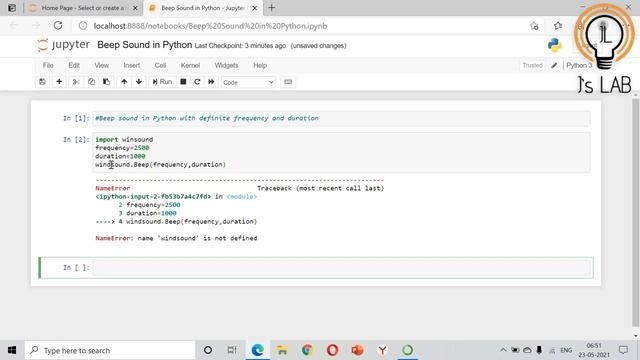Open the favorites list icon
The image size is (640, 360).
pyautogui.click(x=558, y=26)
